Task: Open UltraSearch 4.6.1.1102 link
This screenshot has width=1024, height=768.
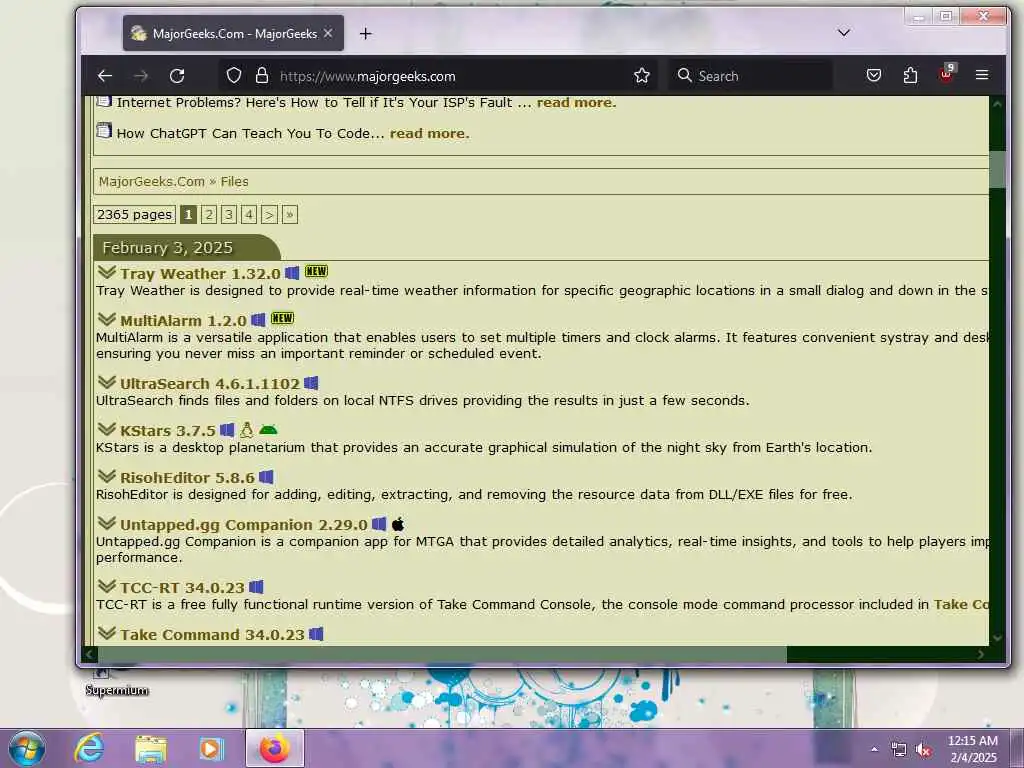Action: click(x=210, y=383)
